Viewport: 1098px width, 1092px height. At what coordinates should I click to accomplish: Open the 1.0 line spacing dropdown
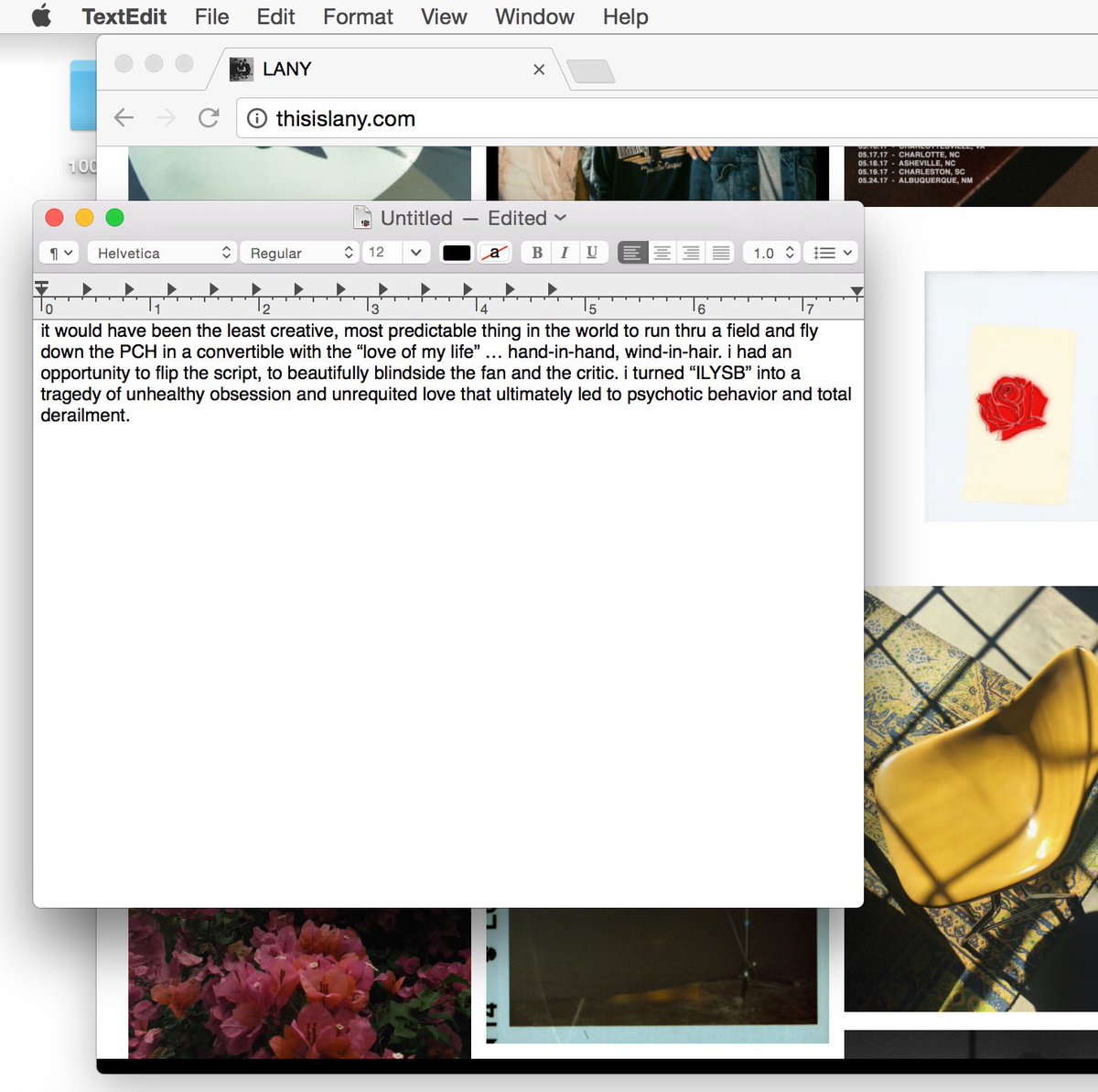(x=771, y=253)
